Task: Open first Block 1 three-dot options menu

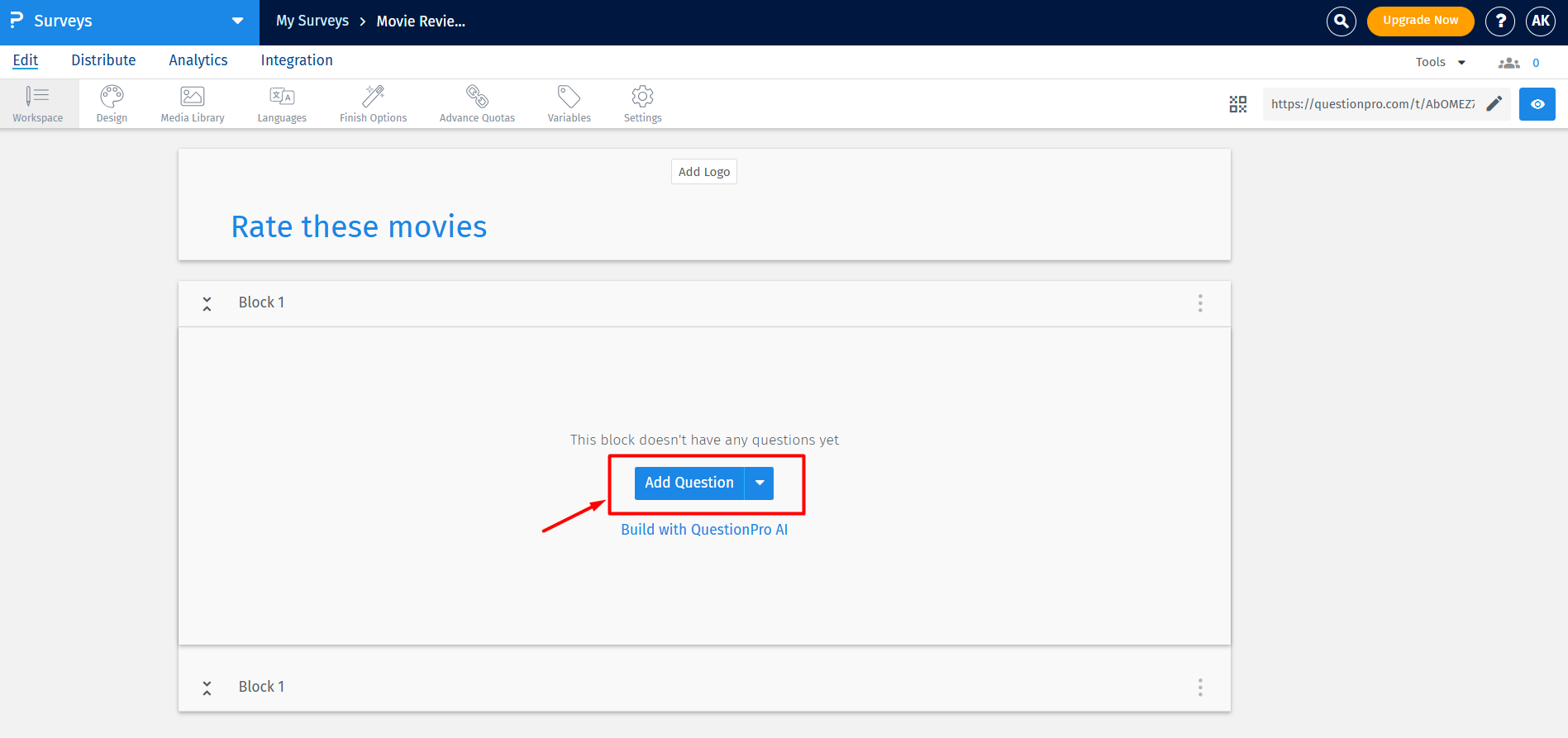Action: [x=1200, y=303]
